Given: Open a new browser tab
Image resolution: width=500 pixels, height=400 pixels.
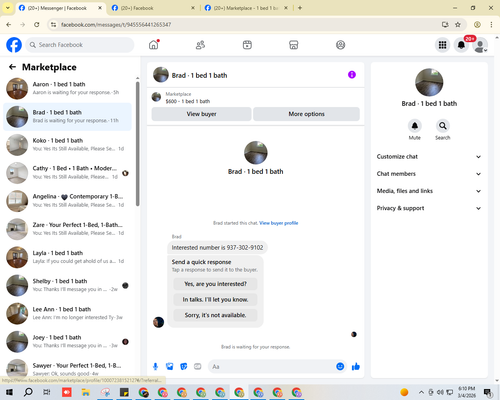Looking at the screenshot, I should click(x=300, y=8).
